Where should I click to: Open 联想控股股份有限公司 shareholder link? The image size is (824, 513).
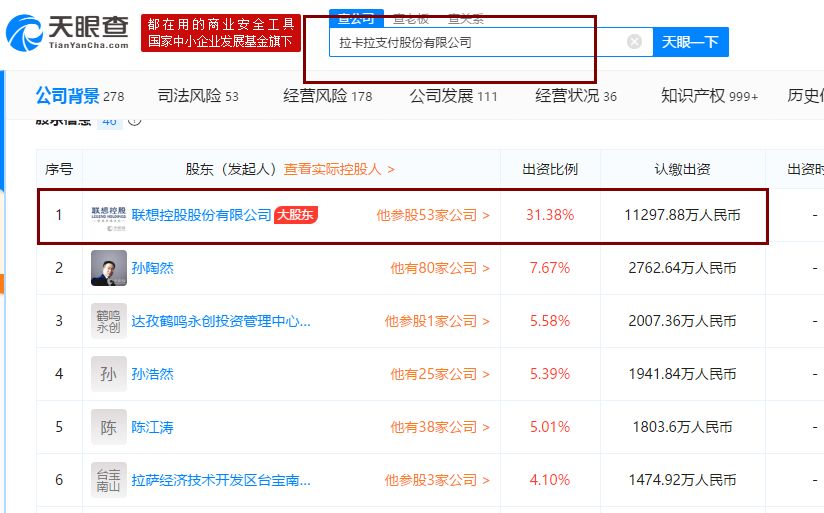tap(201, 215)
